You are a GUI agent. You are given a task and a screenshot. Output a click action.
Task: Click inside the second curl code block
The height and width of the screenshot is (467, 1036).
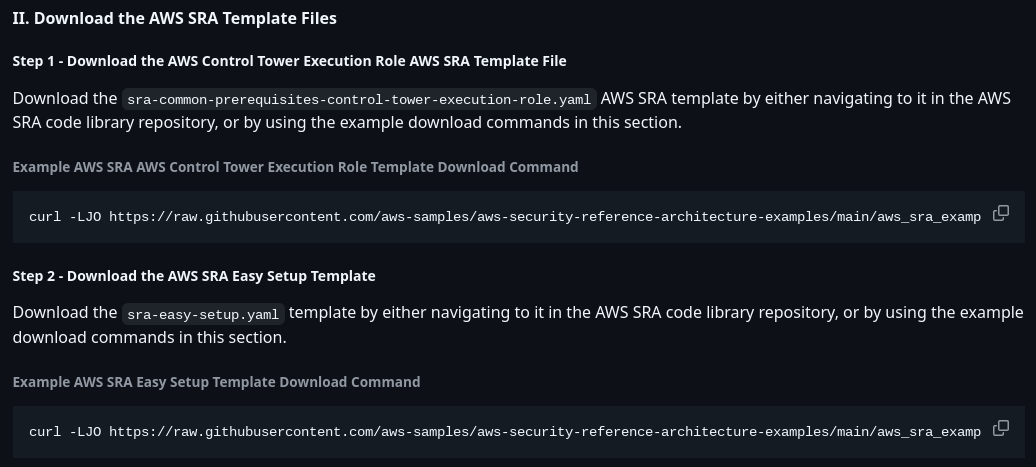(519, 432)
